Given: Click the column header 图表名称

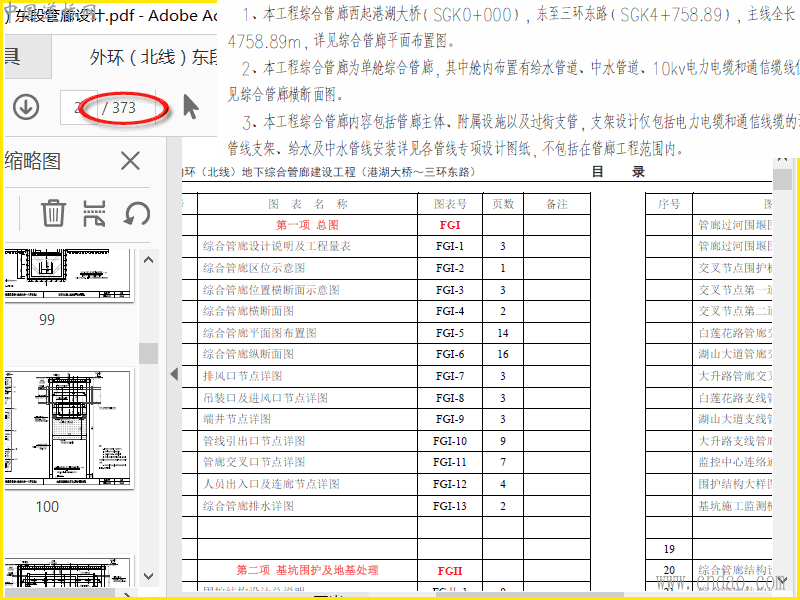Looking at the screenshot, I should coord(308,204).
